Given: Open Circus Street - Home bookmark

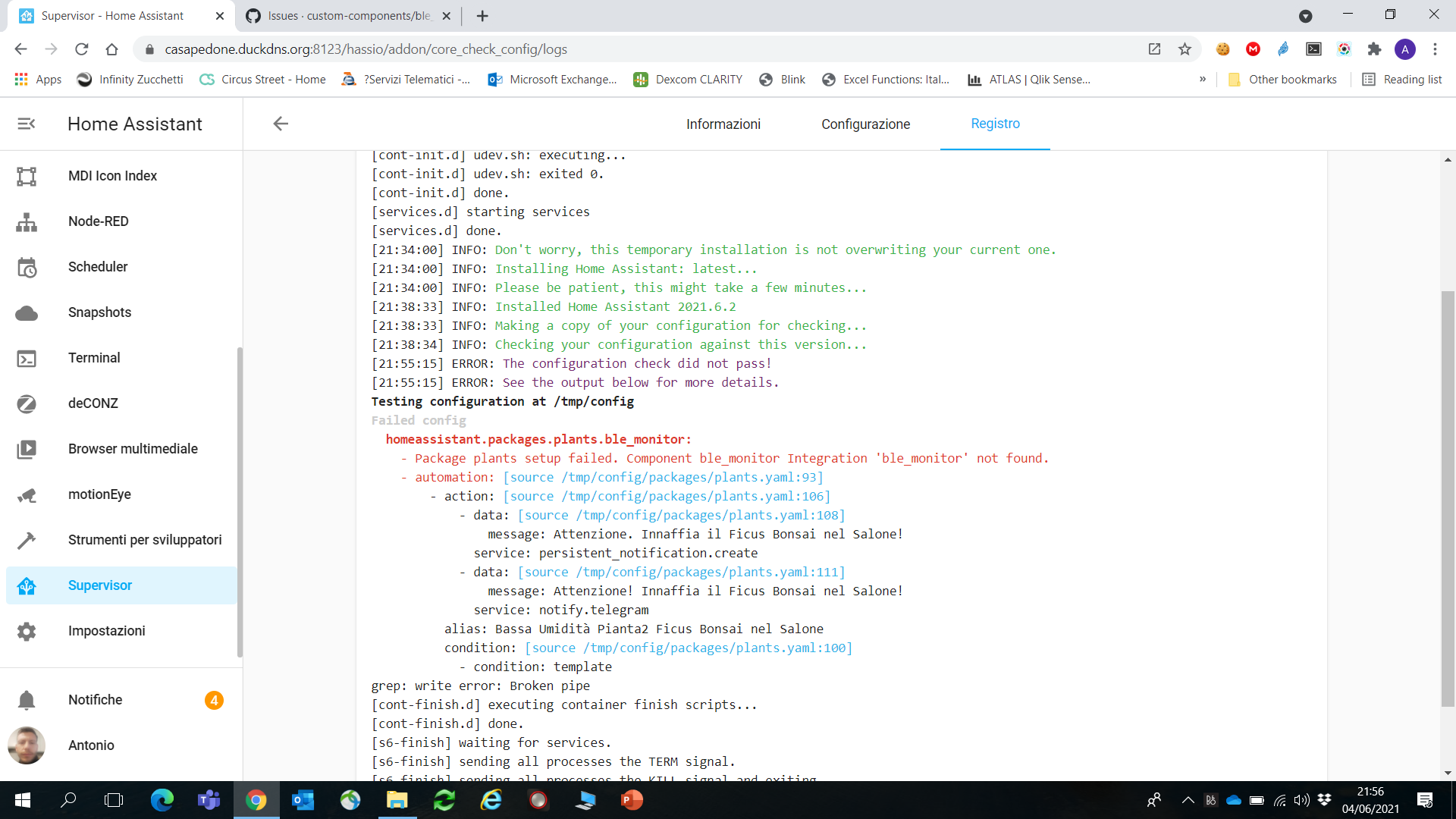Looking at the screenshot, I should click(262, 80).
